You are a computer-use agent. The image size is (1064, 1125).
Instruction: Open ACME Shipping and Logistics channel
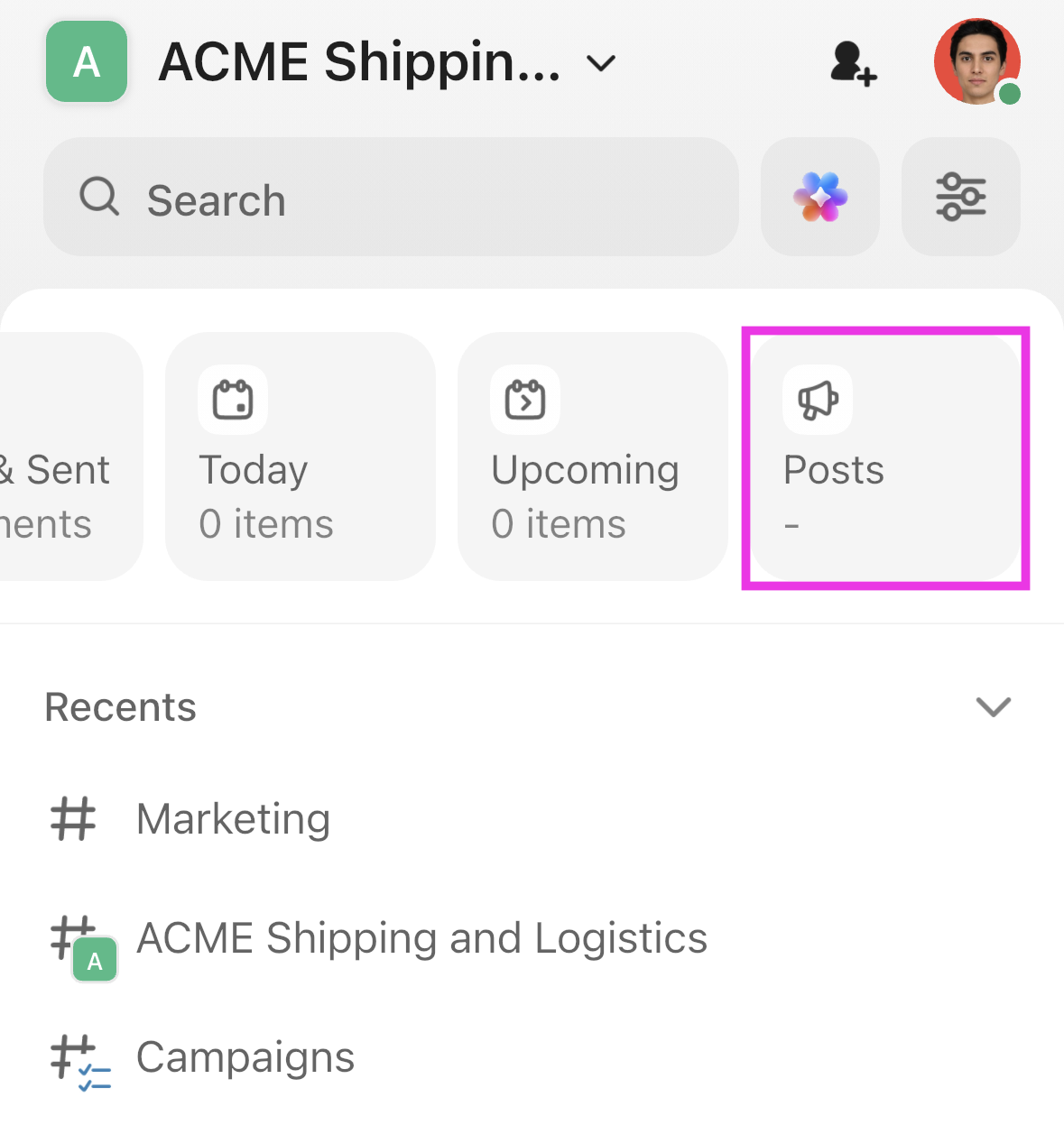421,938
